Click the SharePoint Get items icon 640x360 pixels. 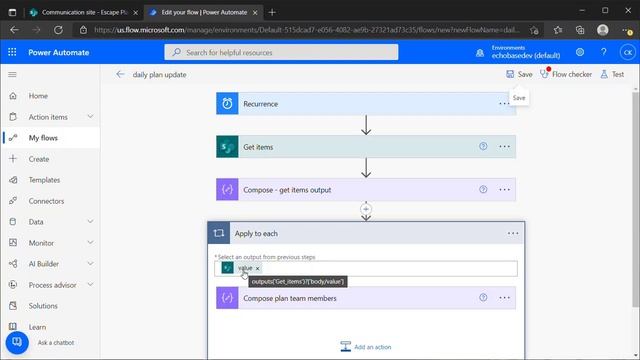[227, 147]
